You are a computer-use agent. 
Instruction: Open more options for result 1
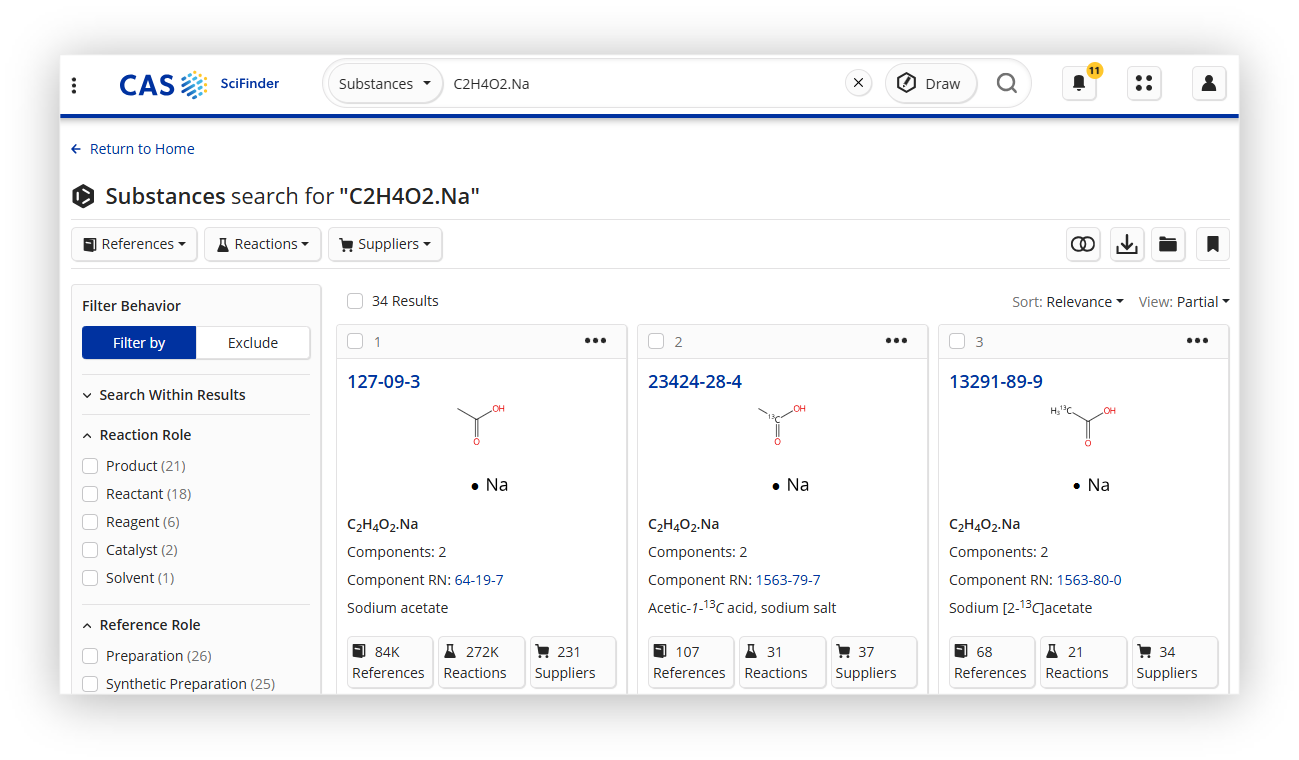click(x=595, y=341)
